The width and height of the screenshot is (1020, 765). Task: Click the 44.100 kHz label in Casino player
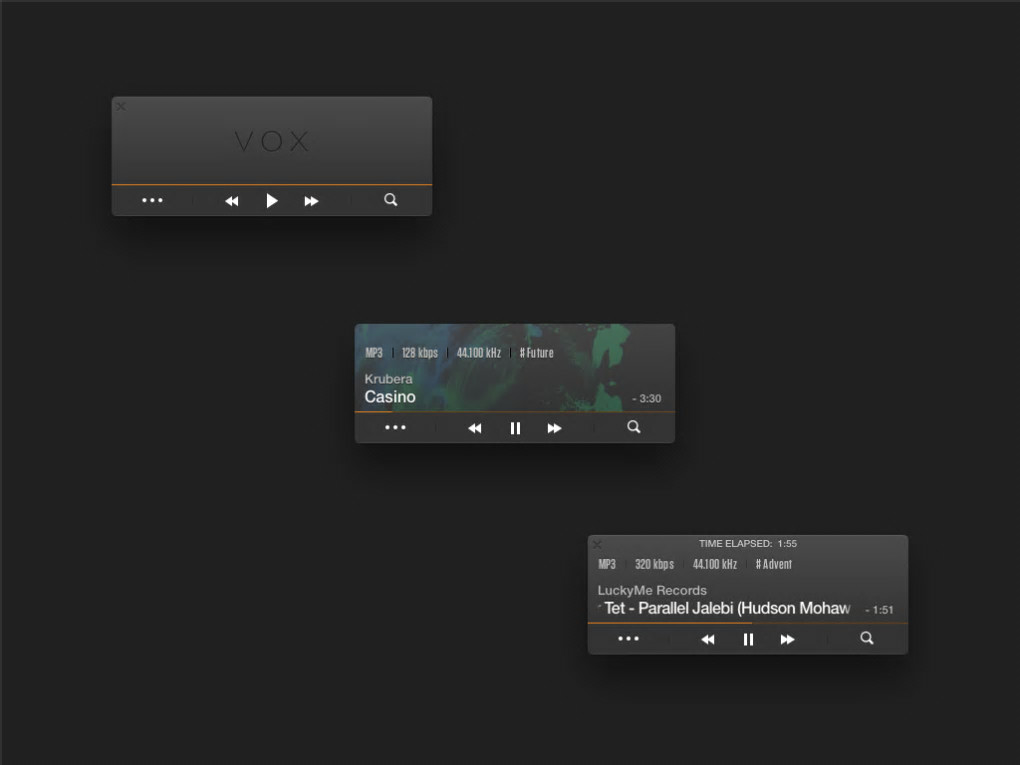point(479,353)
